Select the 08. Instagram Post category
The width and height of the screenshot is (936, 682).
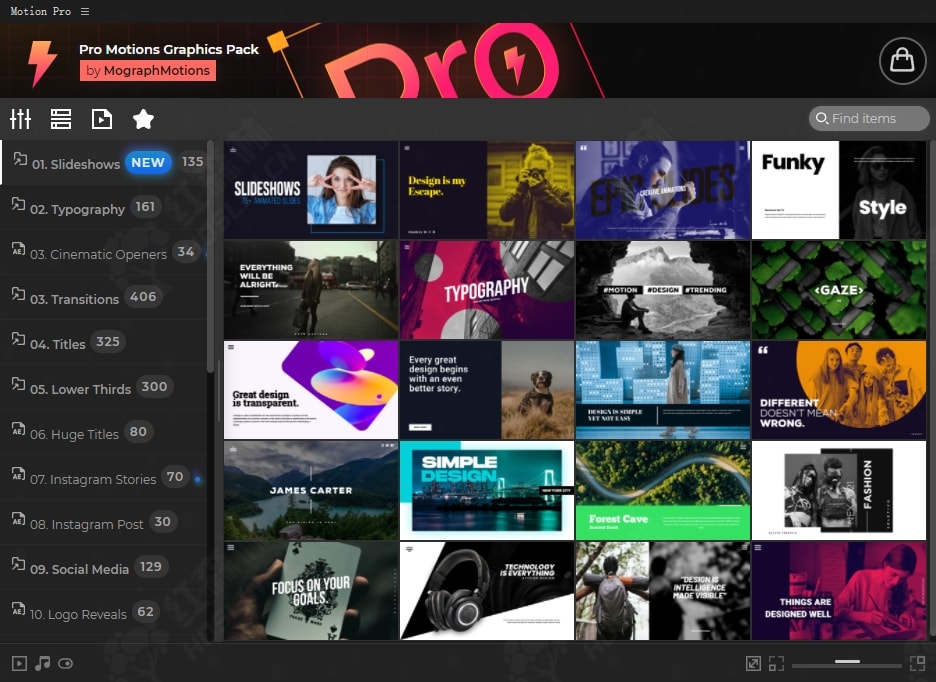(104, 523)
